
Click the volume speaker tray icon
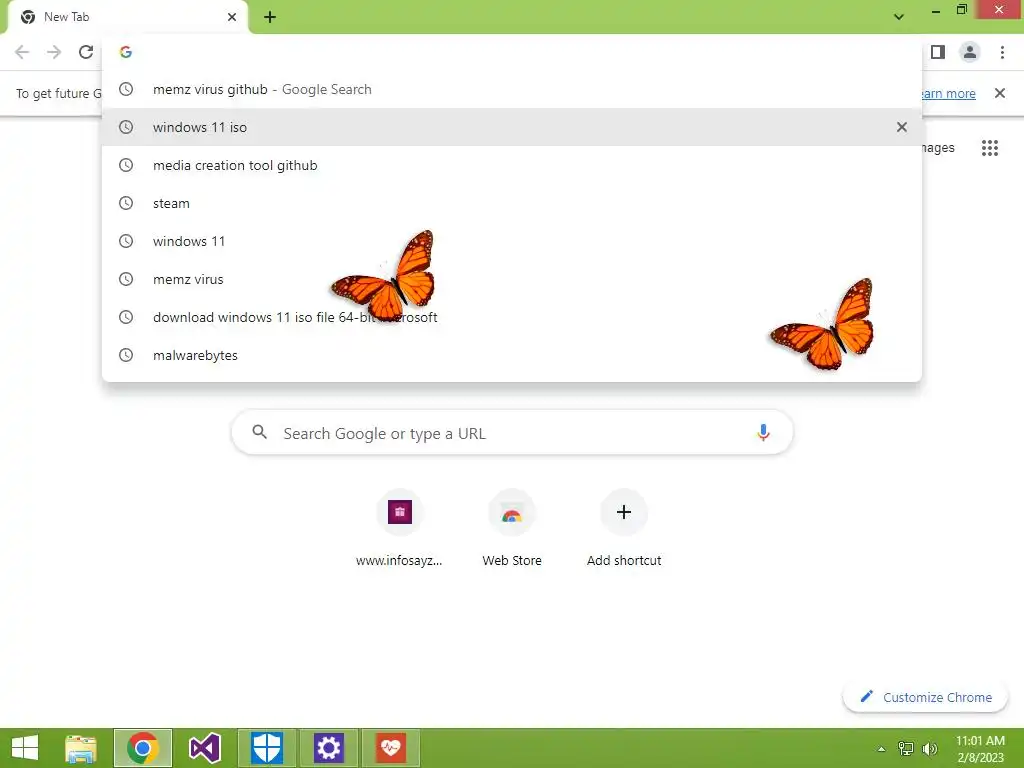click(x=929, y=749)
